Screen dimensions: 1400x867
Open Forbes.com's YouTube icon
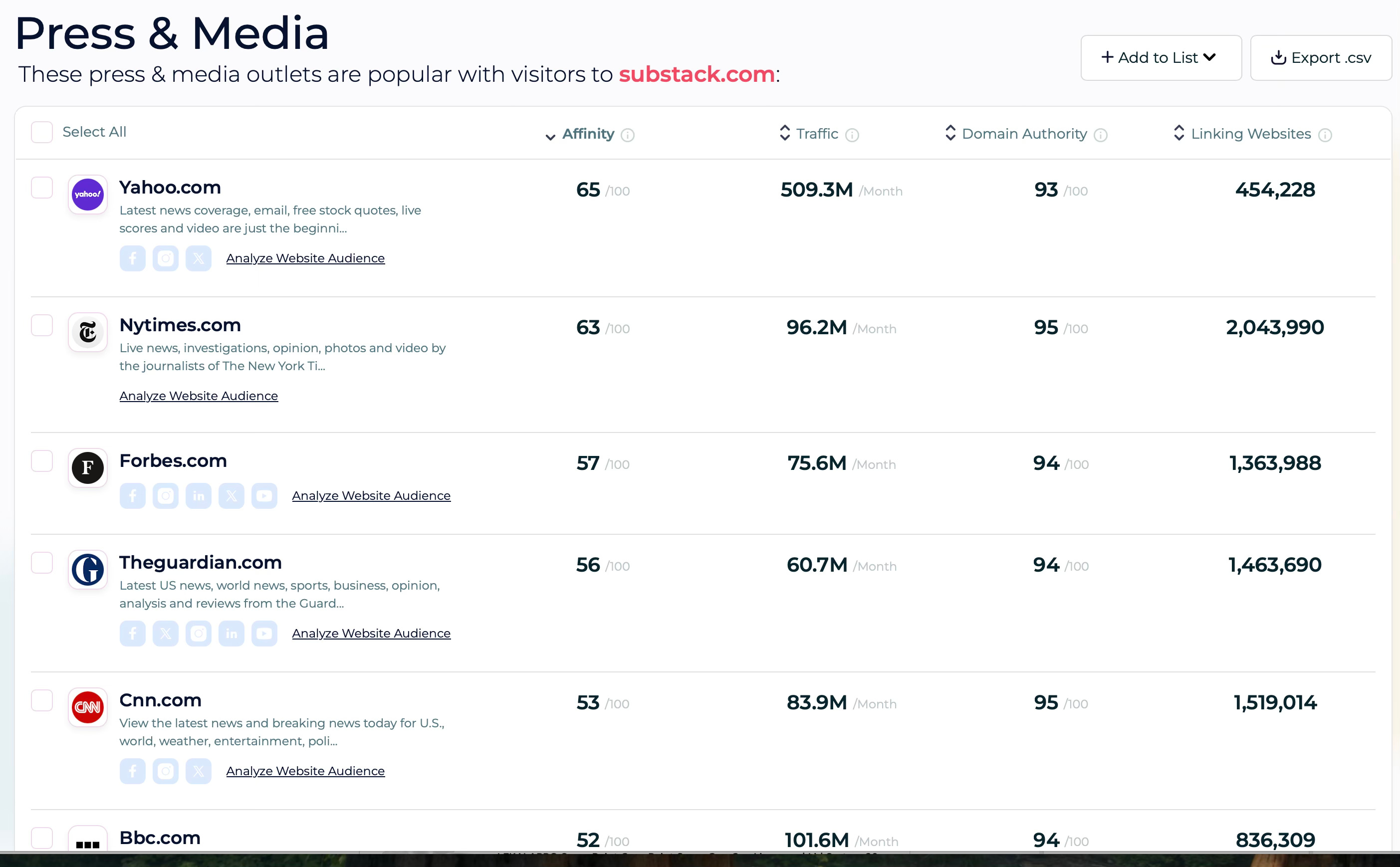pyautogui.click(x=264, y=495)
